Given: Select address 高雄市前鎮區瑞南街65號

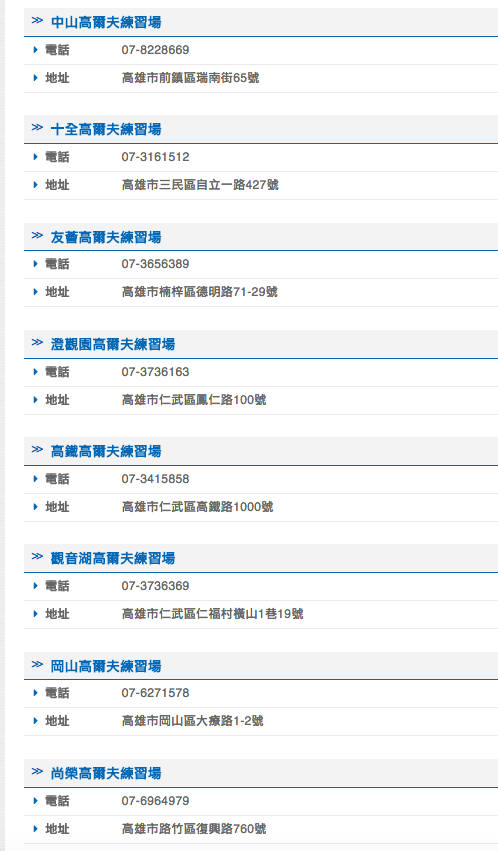Looking at the screenshot, I should 190,78.
